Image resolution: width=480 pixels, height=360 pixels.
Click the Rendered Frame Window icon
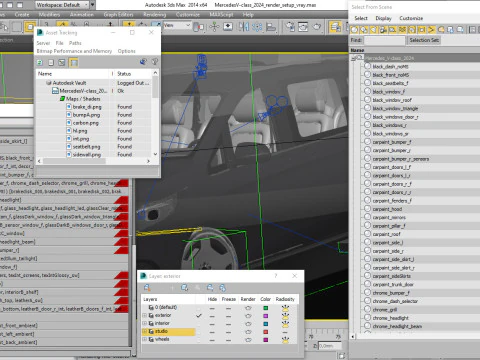[x=303, y=27]
